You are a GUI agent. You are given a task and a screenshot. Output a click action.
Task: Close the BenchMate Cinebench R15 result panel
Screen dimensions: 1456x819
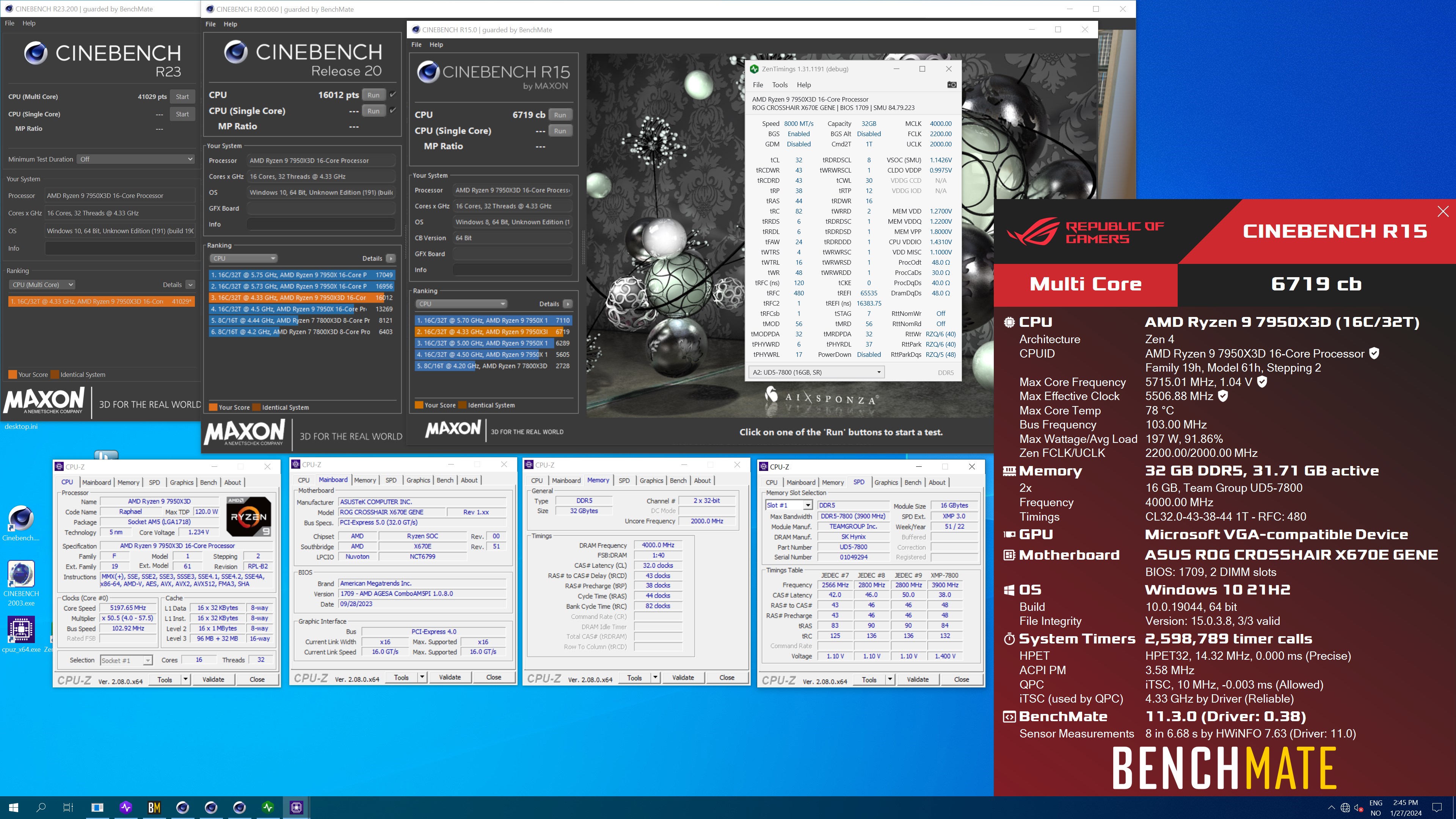(1442, 212)
